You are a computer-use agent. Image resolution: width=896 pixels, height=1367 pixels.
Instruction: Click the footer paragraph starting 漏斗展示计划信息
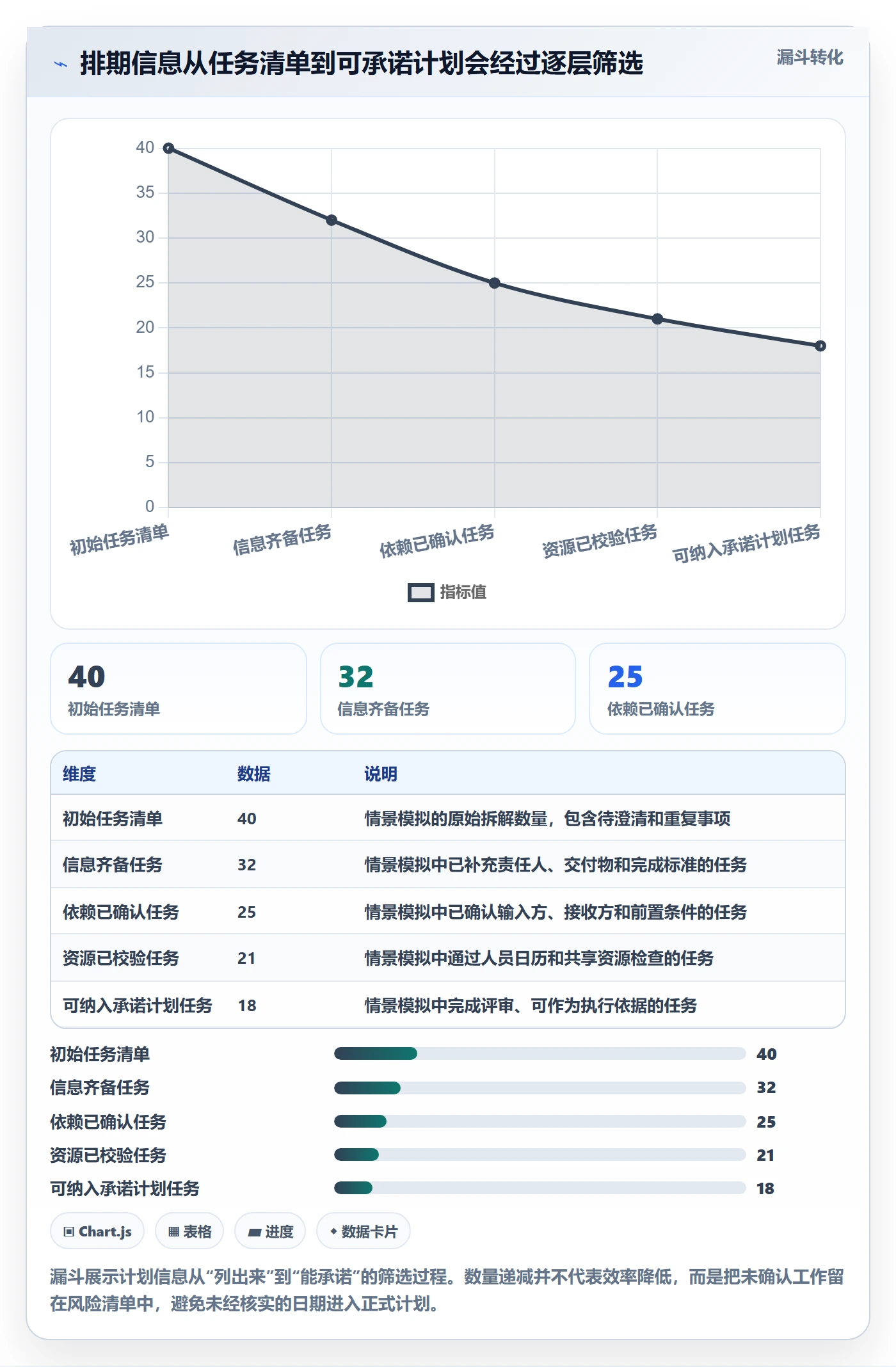[x=447, y=1290]
